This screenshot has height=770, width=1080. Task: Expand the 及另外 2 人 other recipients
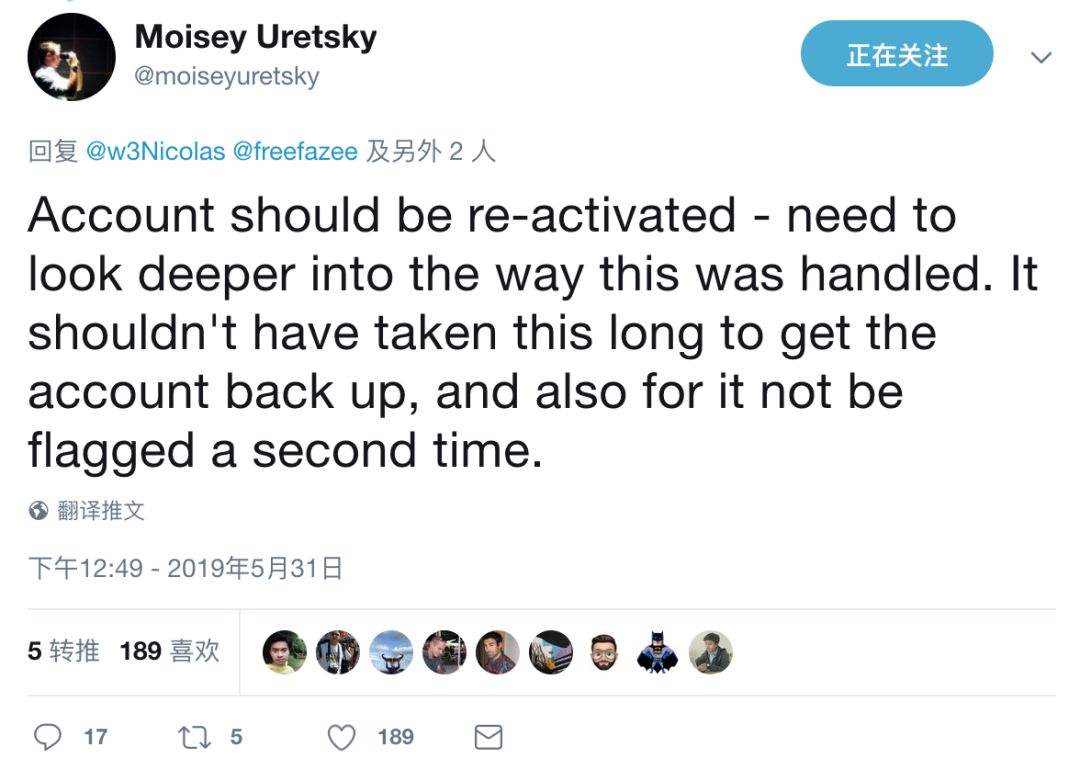click(431, 151)
